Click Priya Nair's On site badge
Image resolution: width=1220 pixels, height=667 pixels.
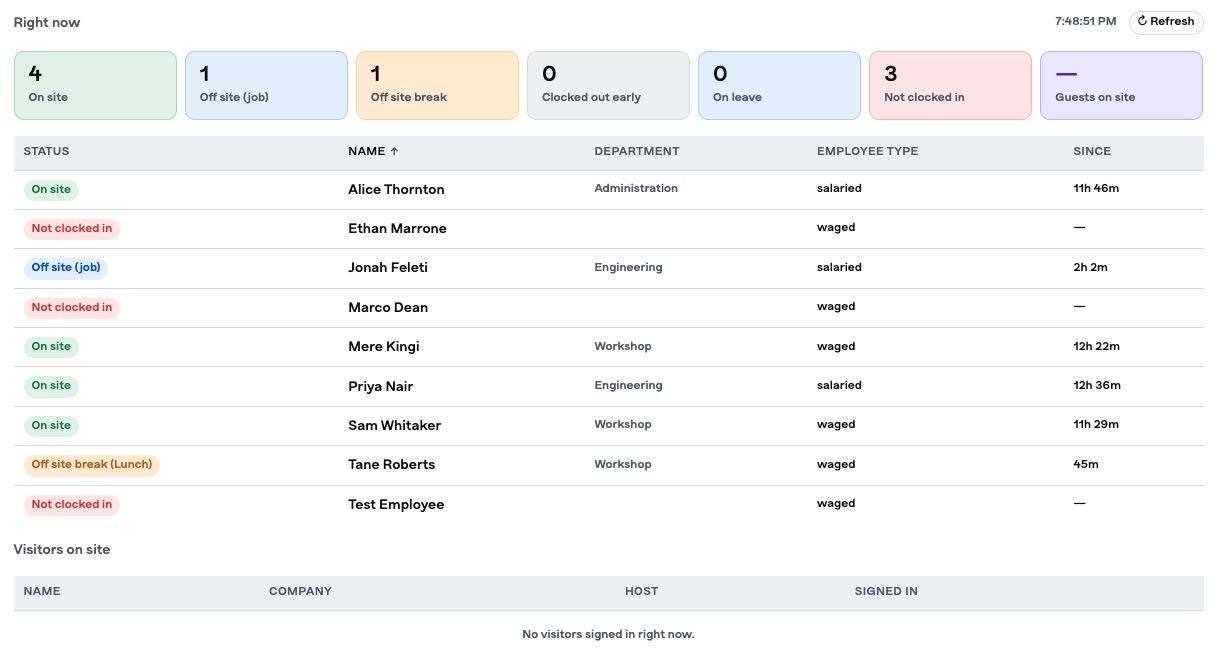[51, 386]
